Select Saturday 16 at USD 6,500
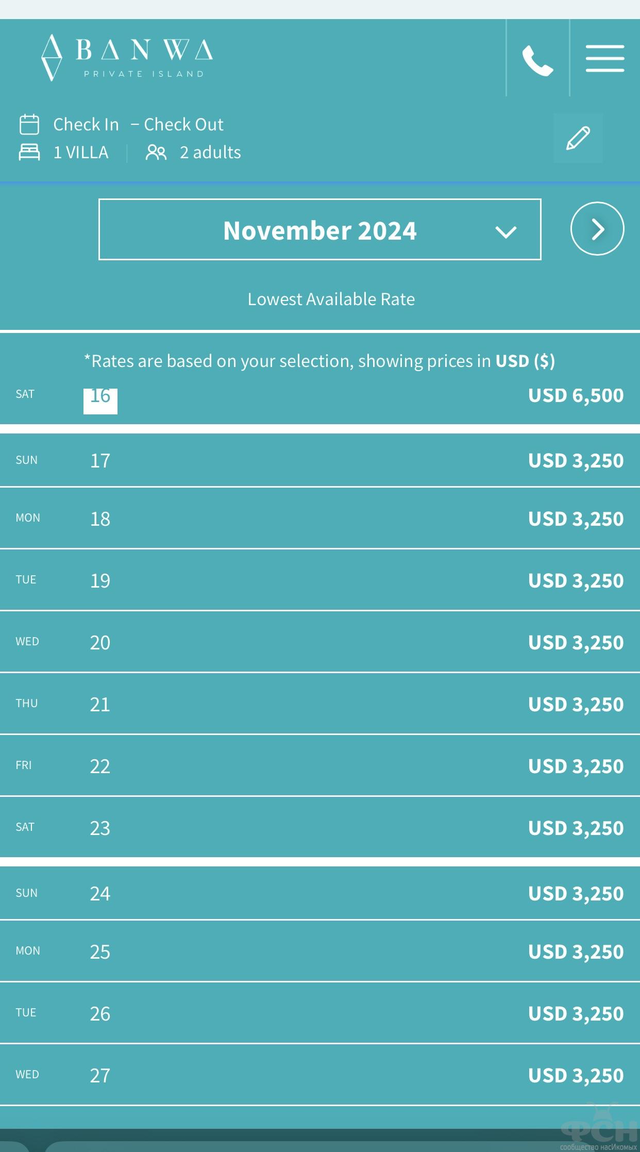Viewport: 640px width, 1152px height. coord(320,395)
